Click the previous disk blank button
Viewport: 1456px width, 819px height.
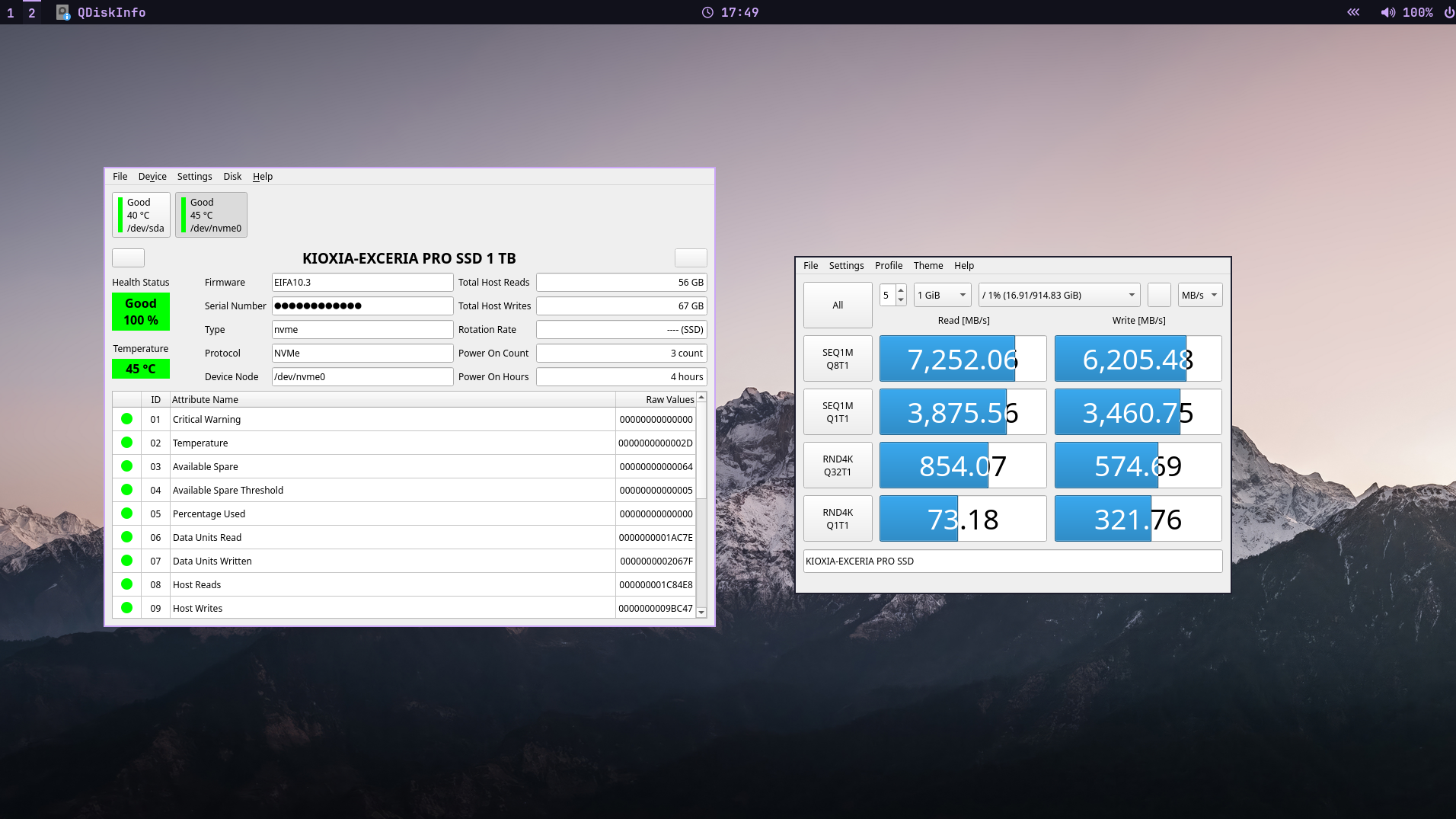(129, 258)
